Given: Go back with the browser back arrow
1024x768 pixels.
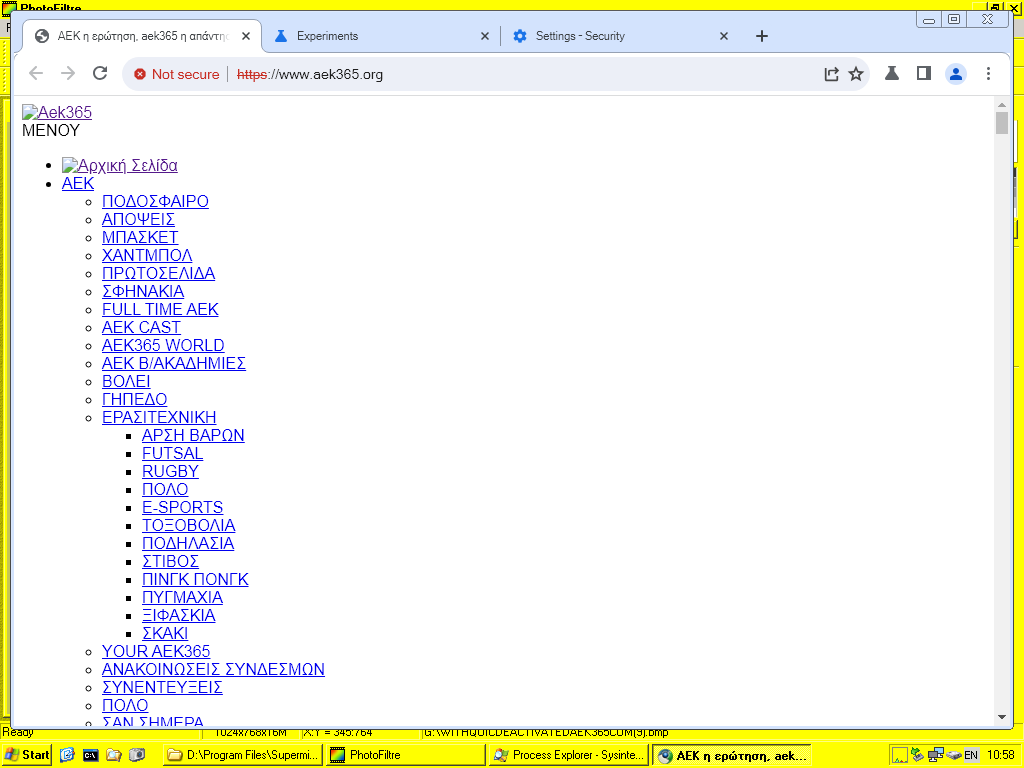Looking at the screenshot, I should pos(36,74).
